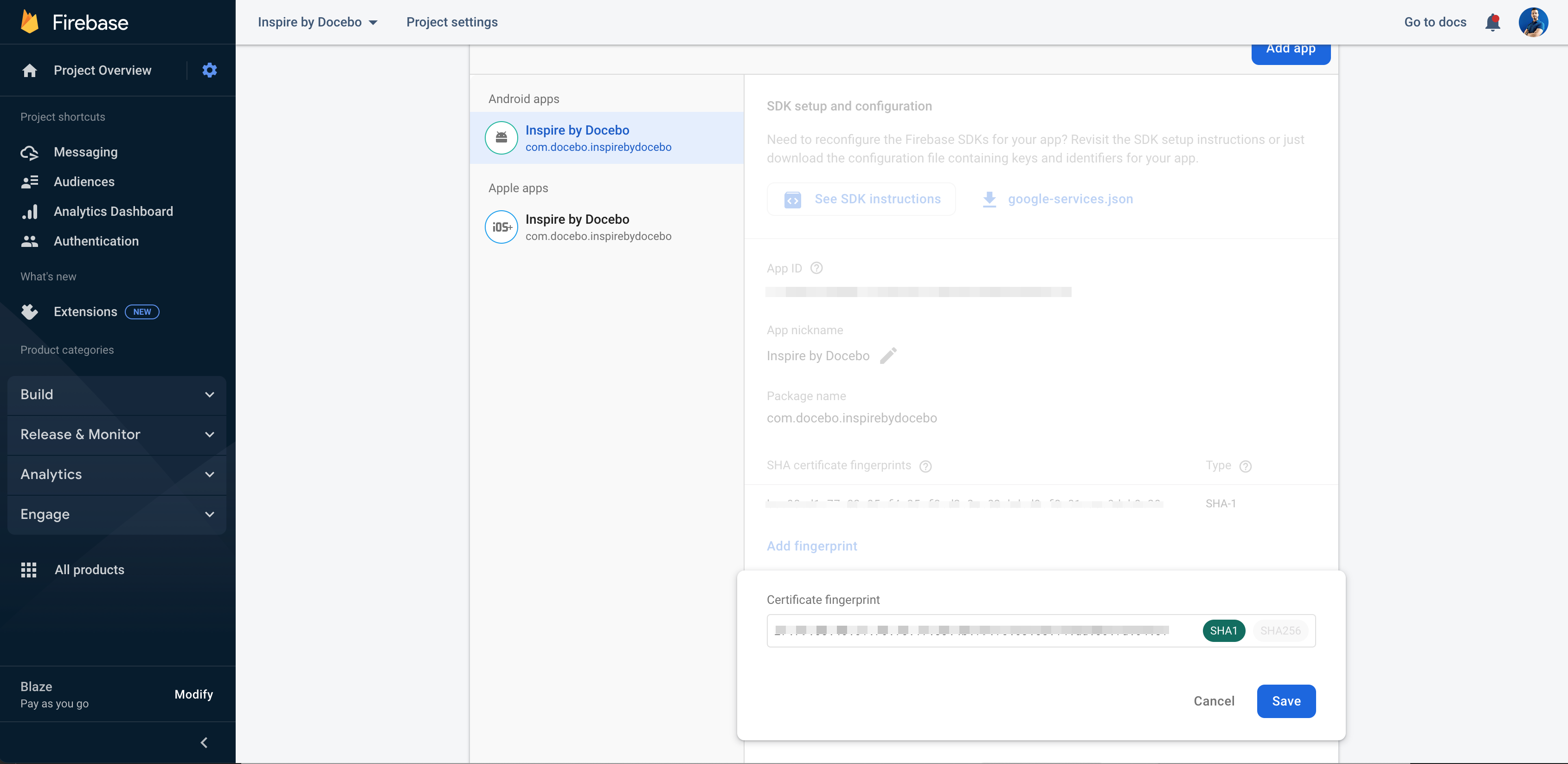Viewport: 1568px width, 764px height.
Task: Click App ID help question icon
Action: tap(817, 268)
